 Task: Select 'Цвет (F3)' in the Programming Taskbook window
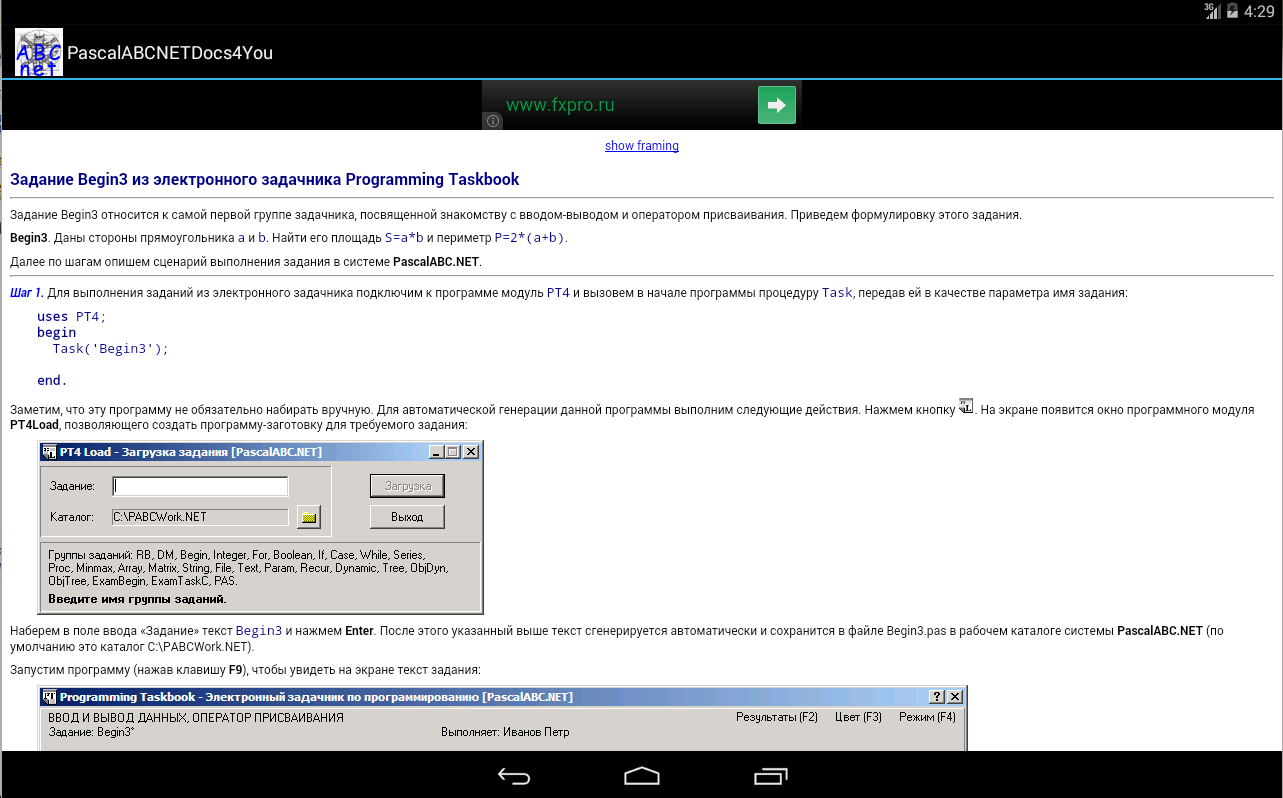click(x=858, y=717)
